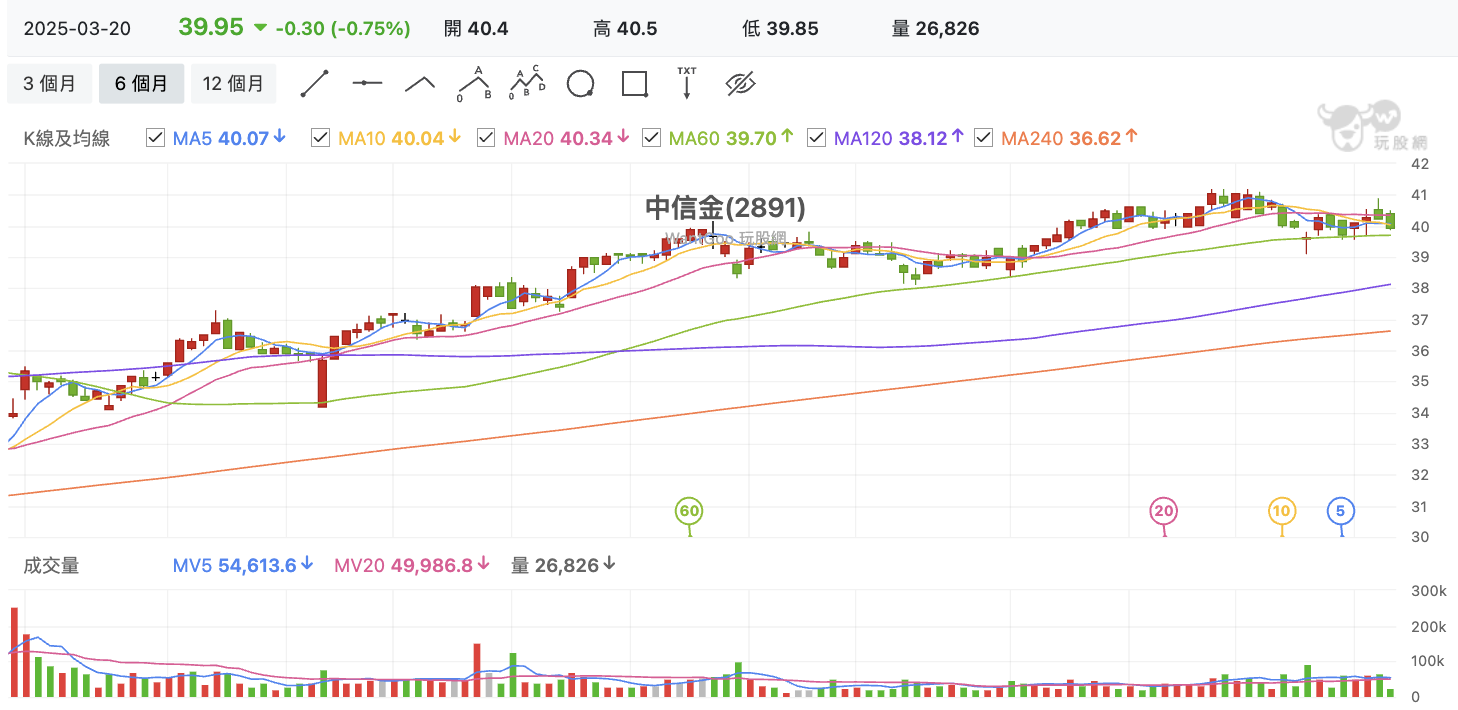This screenshot has width=1458, height=710.
Task: Click the K線及均線 section label
Action: tap(66, 139)
